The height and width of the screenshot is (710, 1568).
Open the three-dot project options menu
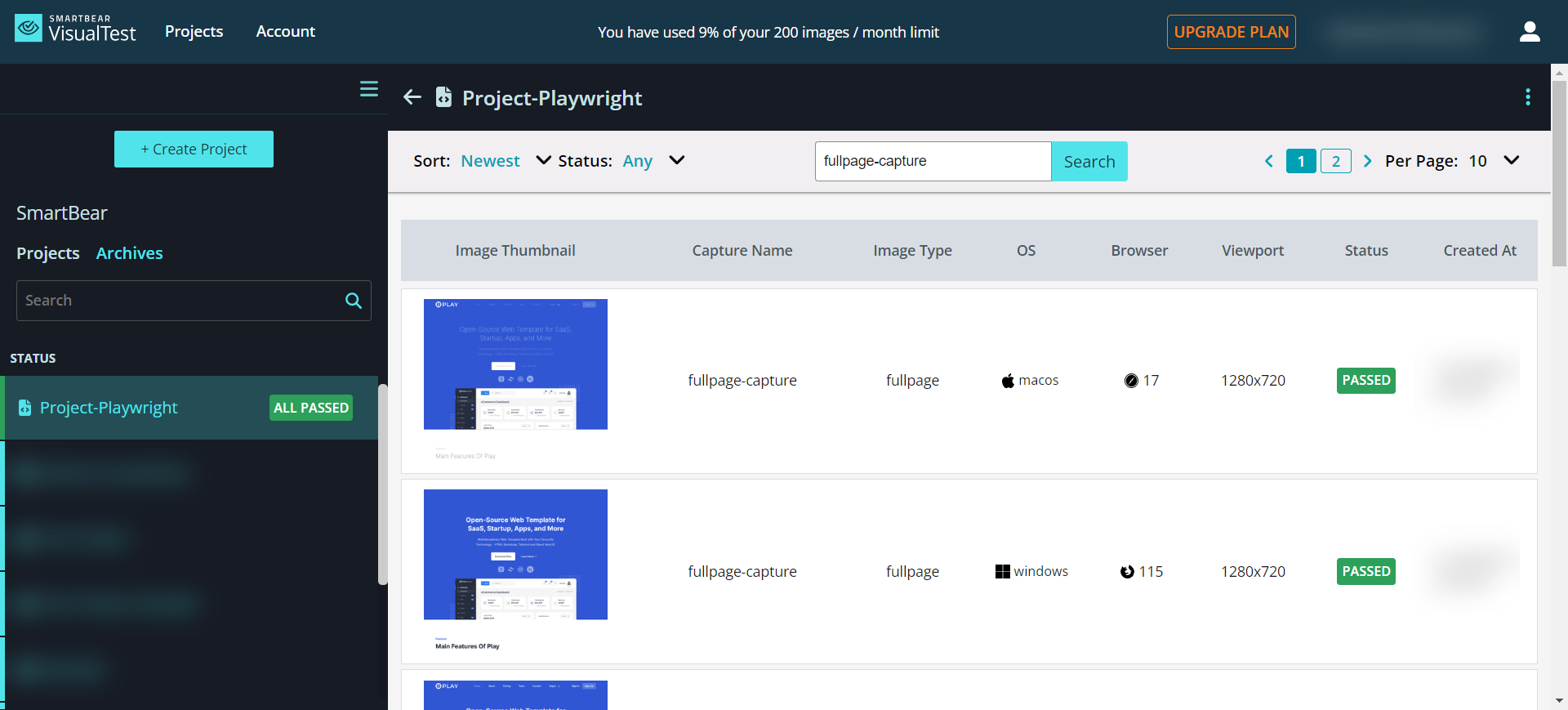[1527, 97]
